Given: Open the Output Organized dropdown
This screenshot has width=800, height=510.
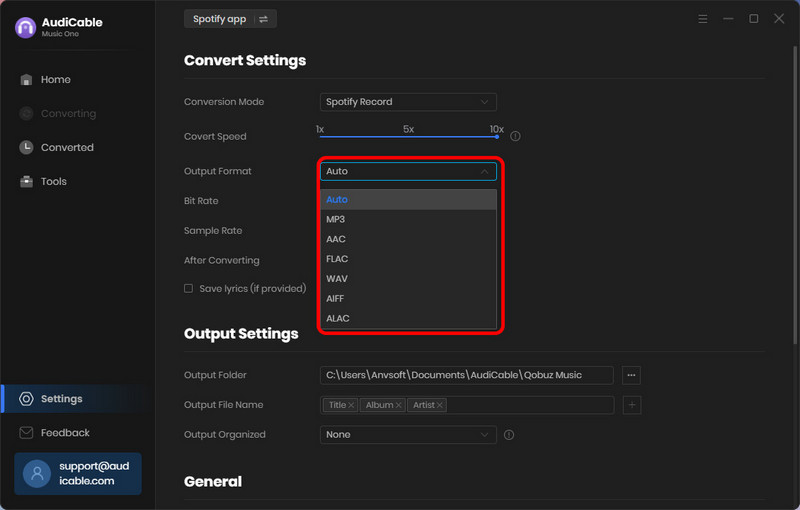Looking at the screenshot, I should [408, 435].
